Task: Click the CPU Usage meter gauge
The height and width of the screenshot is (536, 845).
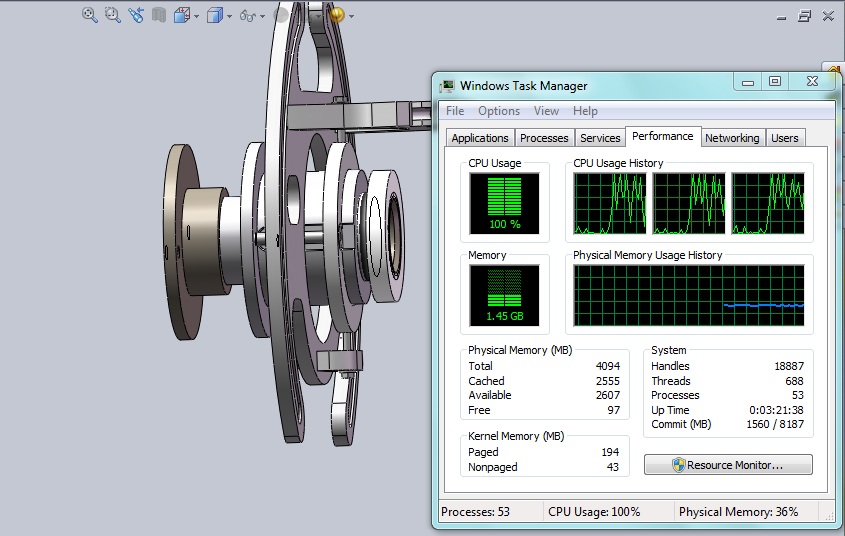Action: pyautogui.click(x=504, y=203)
